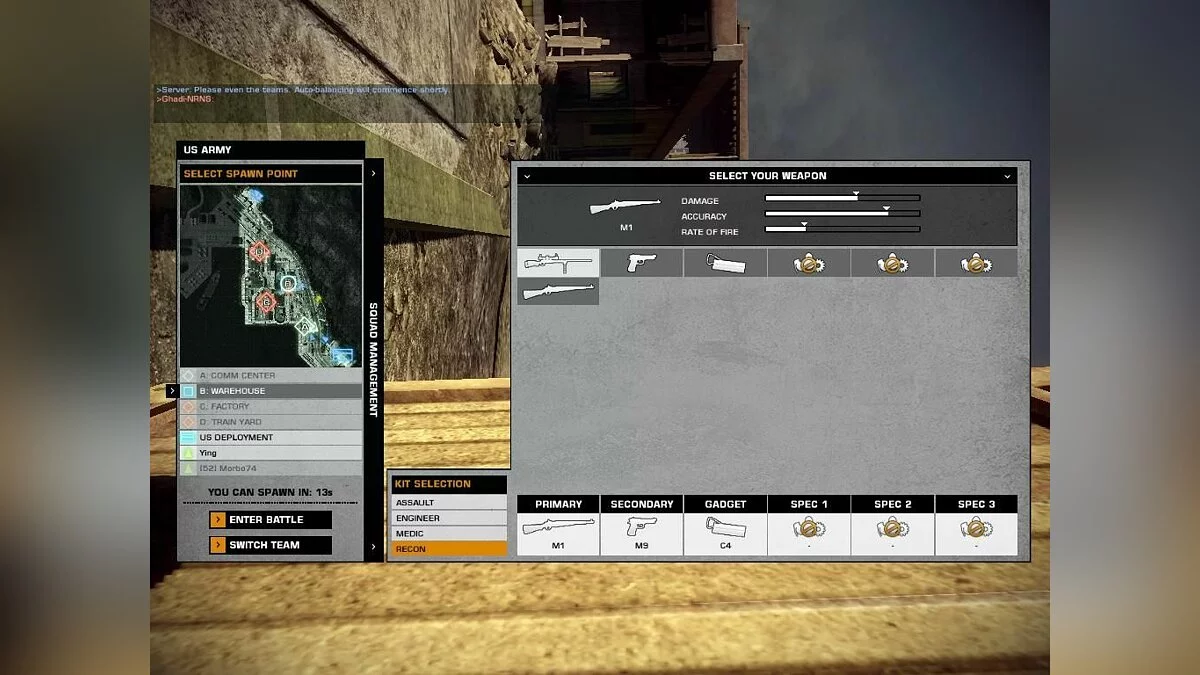Select the M1 rifle thumbnail below the weapon row
Image resolution: width=1200 pixels, height=675 pixels.
point(558,291)
